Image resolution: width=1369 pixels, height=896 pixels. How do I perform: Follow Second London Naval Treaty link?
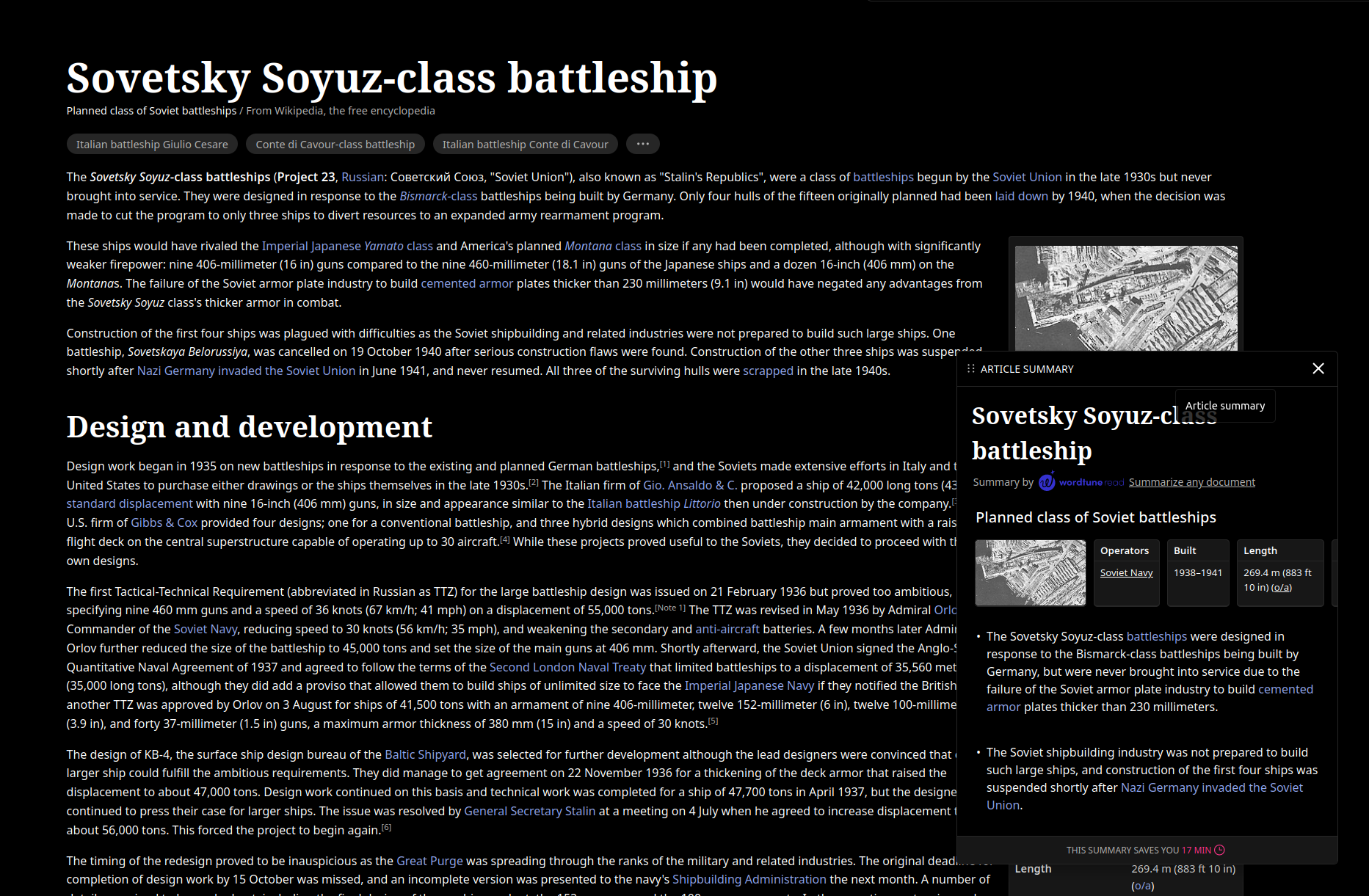567,667
